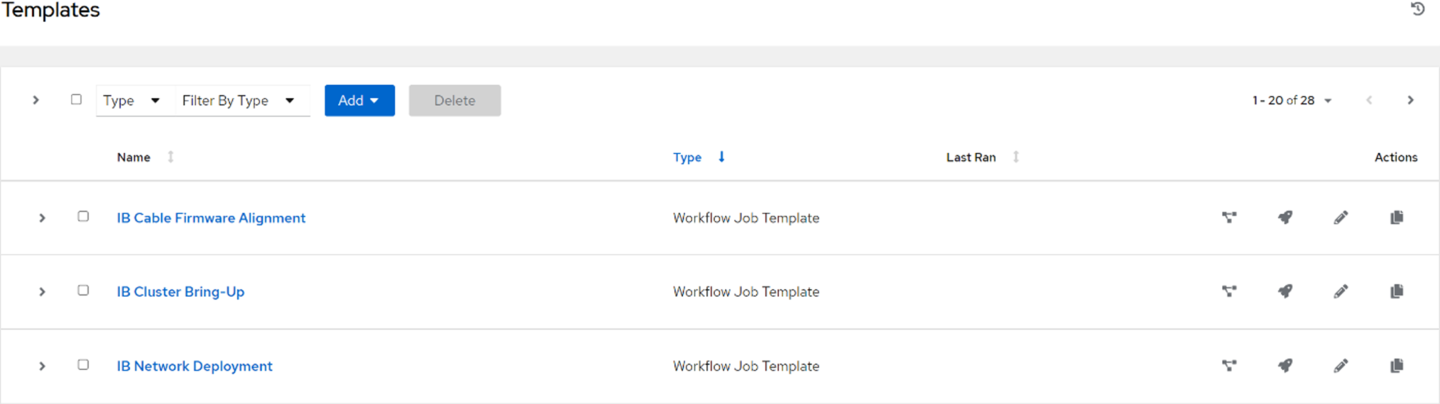Tick the IB Cluster Bring-Up row checkbox
Image resolution: width=1440 pixels, height=404 pixels.
(x=83, y=291)
